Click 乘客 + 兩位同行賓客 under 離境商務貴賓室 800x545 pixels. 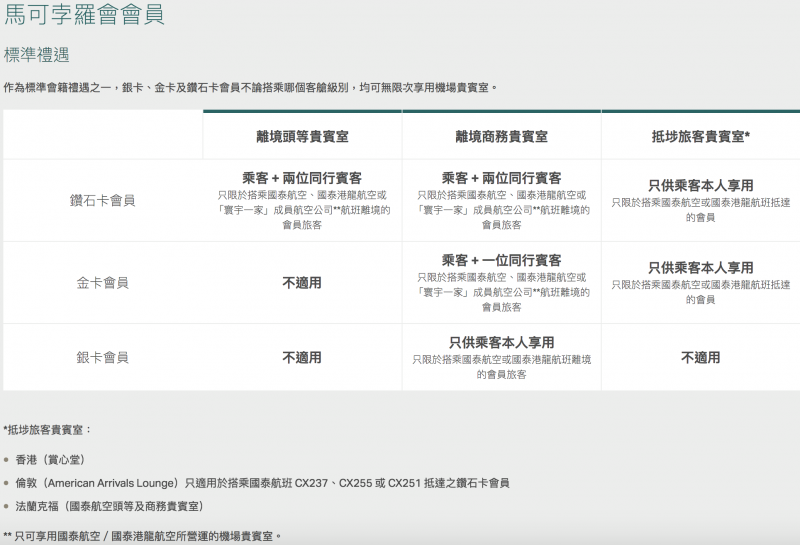tap(502, 178)
